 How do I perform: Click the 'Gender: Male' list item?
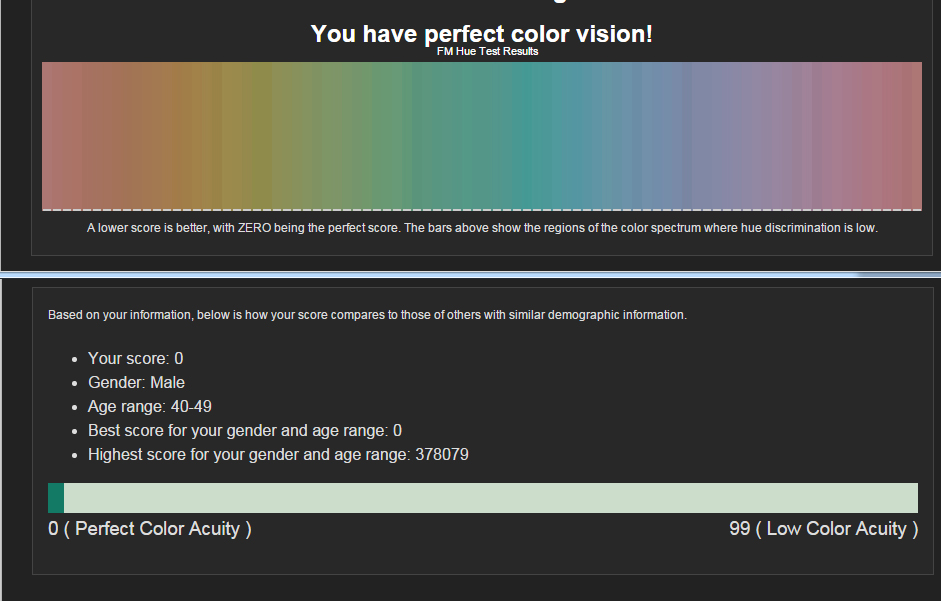[x=136, y=382]
